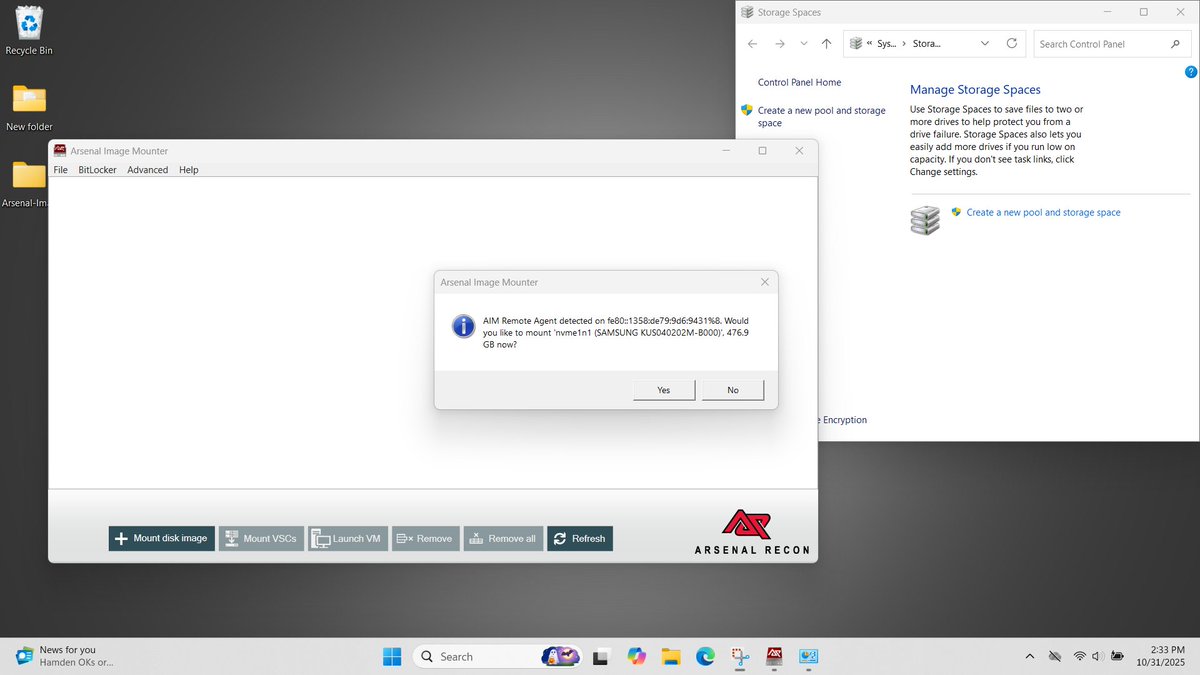
Task: Click No in the mount prompt dialog
Action: 733,390
